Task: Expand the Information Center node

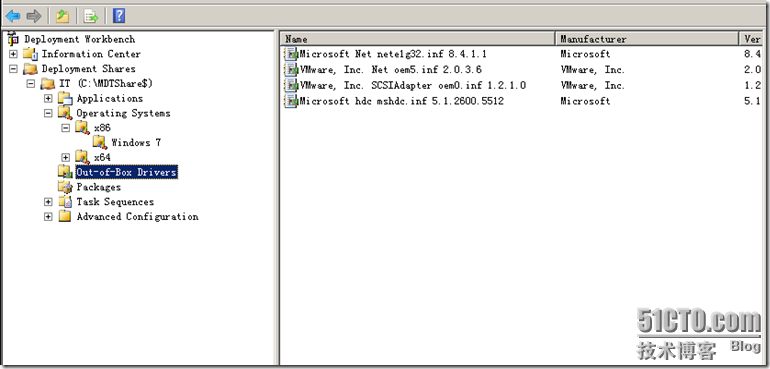Action: pos(13,54)
